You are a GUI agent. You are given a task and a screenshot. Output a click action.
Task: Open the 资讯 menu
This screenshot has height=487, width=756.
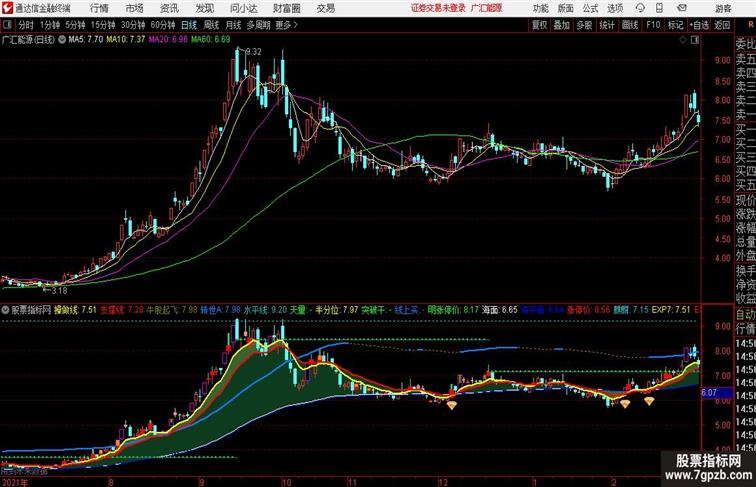click(169, 8)
